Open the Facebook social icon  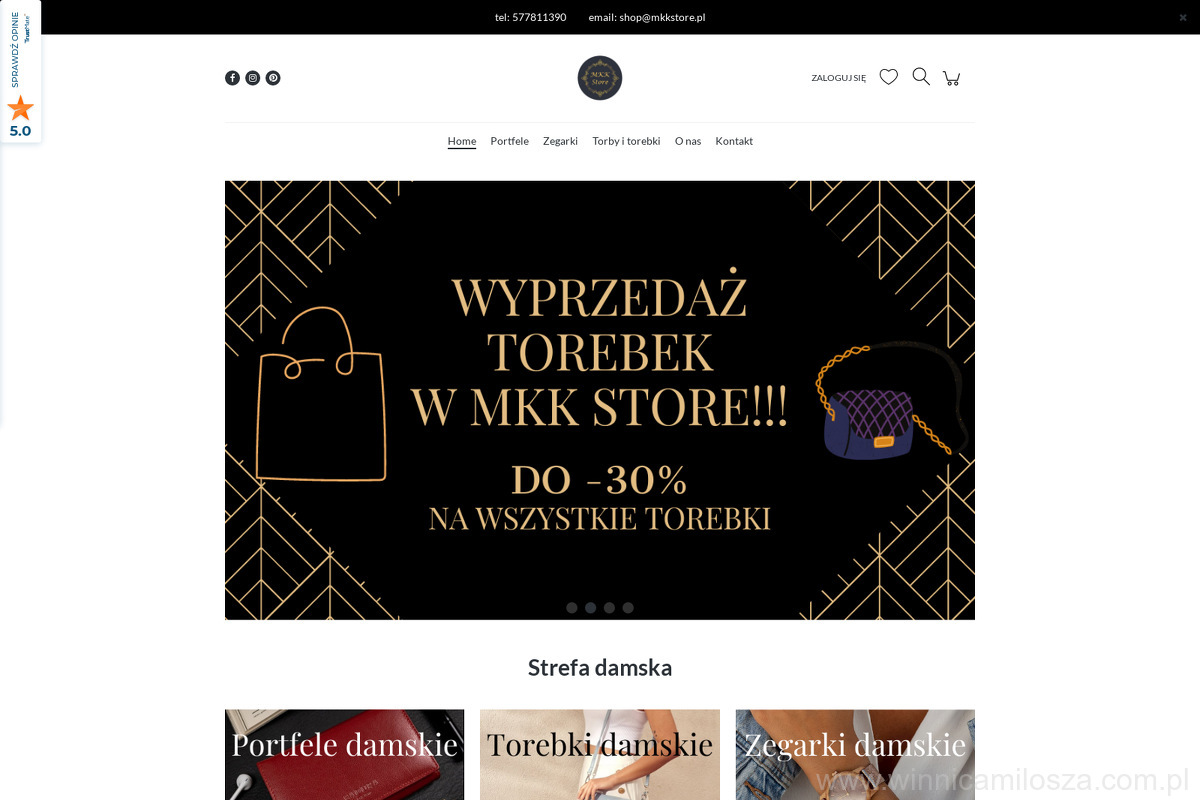(x=232, y=78)
